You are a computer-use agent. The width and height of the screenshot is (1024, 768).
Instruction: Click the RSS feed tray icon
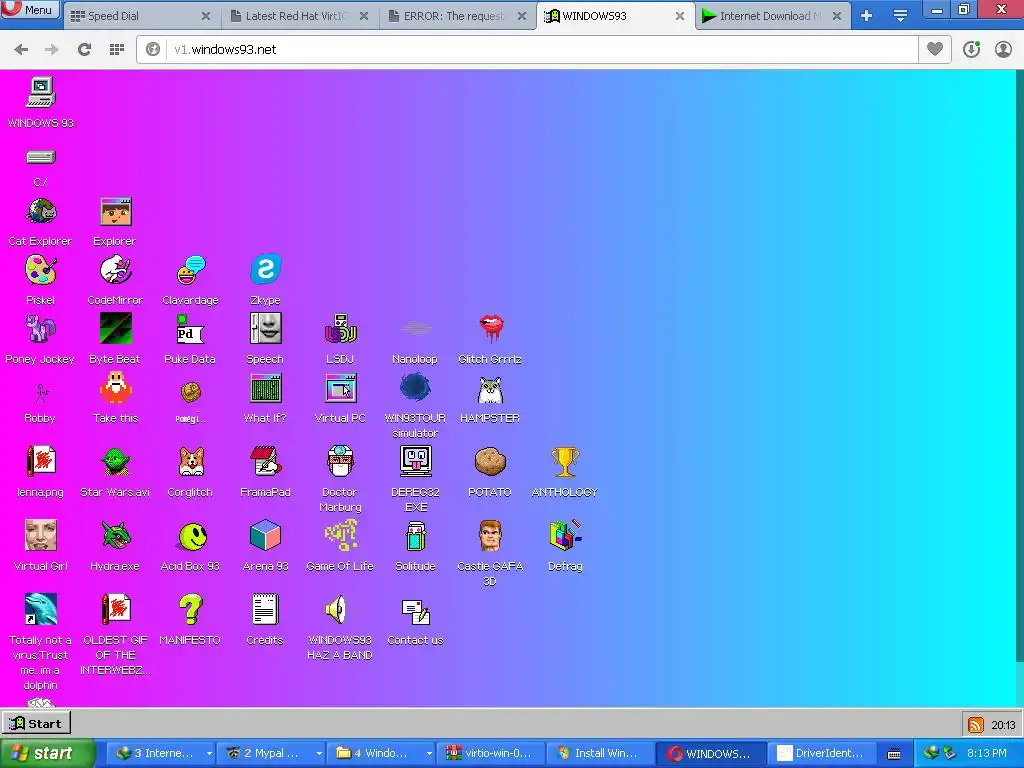pos(976,724)
